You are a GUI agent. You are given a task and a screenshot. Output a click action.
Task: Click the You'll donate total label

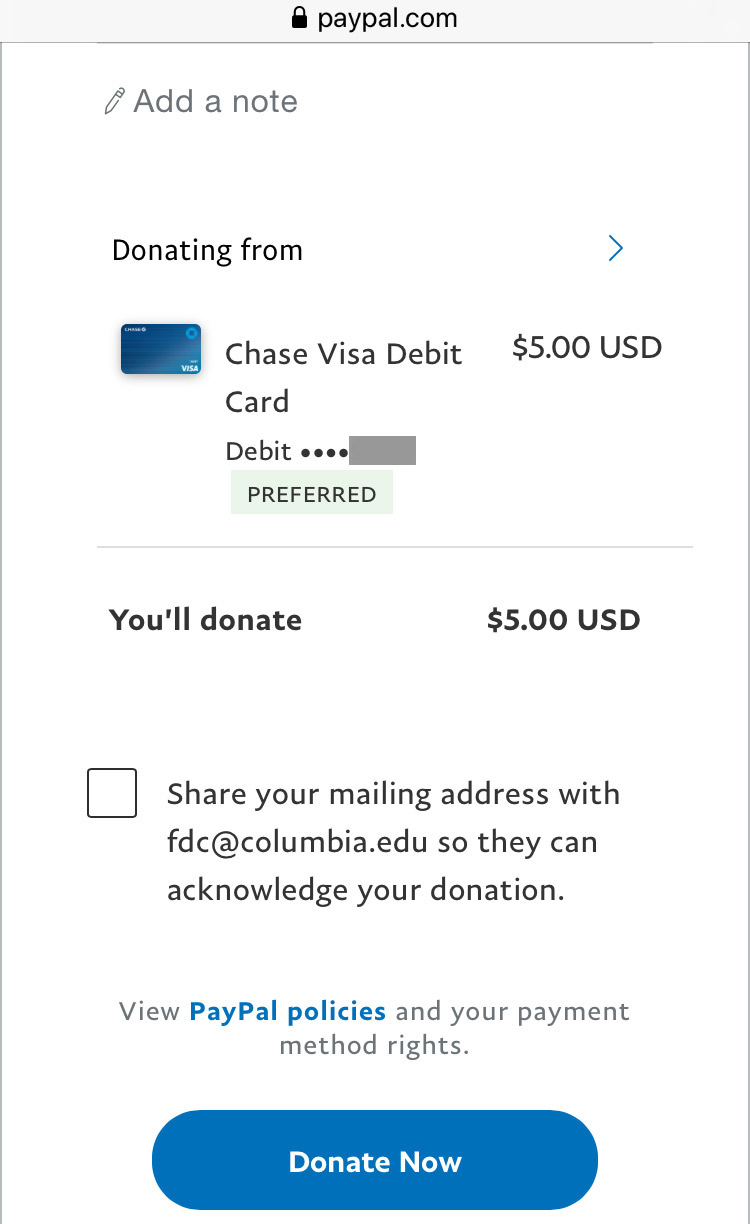click(x=206, y=619)
